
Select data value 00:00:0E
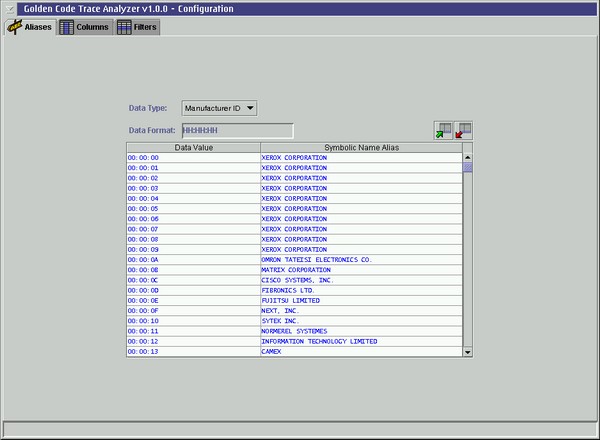tap(194, 301)
